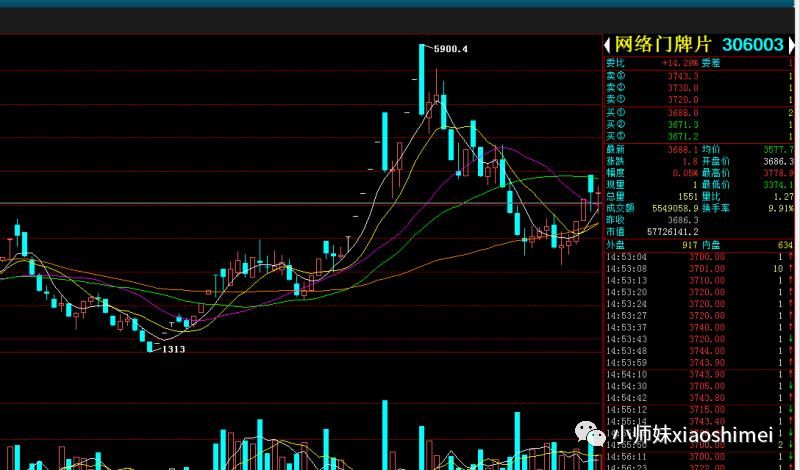Select the 量比 value 1.27
Image resolution: width=800 pixels, height=470 pixels.
[x=784, y=197]
